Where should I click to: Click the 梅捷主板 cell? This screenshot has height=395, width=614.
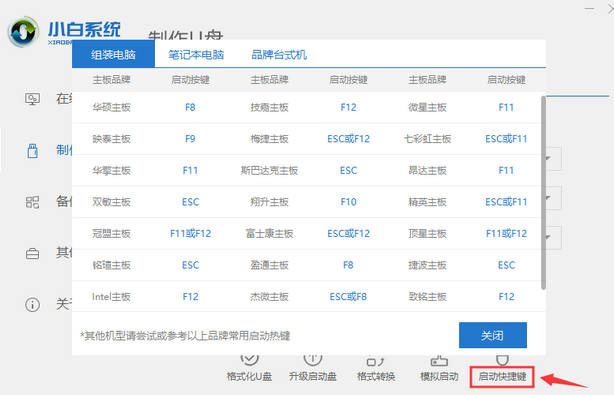tap(269, 139)
